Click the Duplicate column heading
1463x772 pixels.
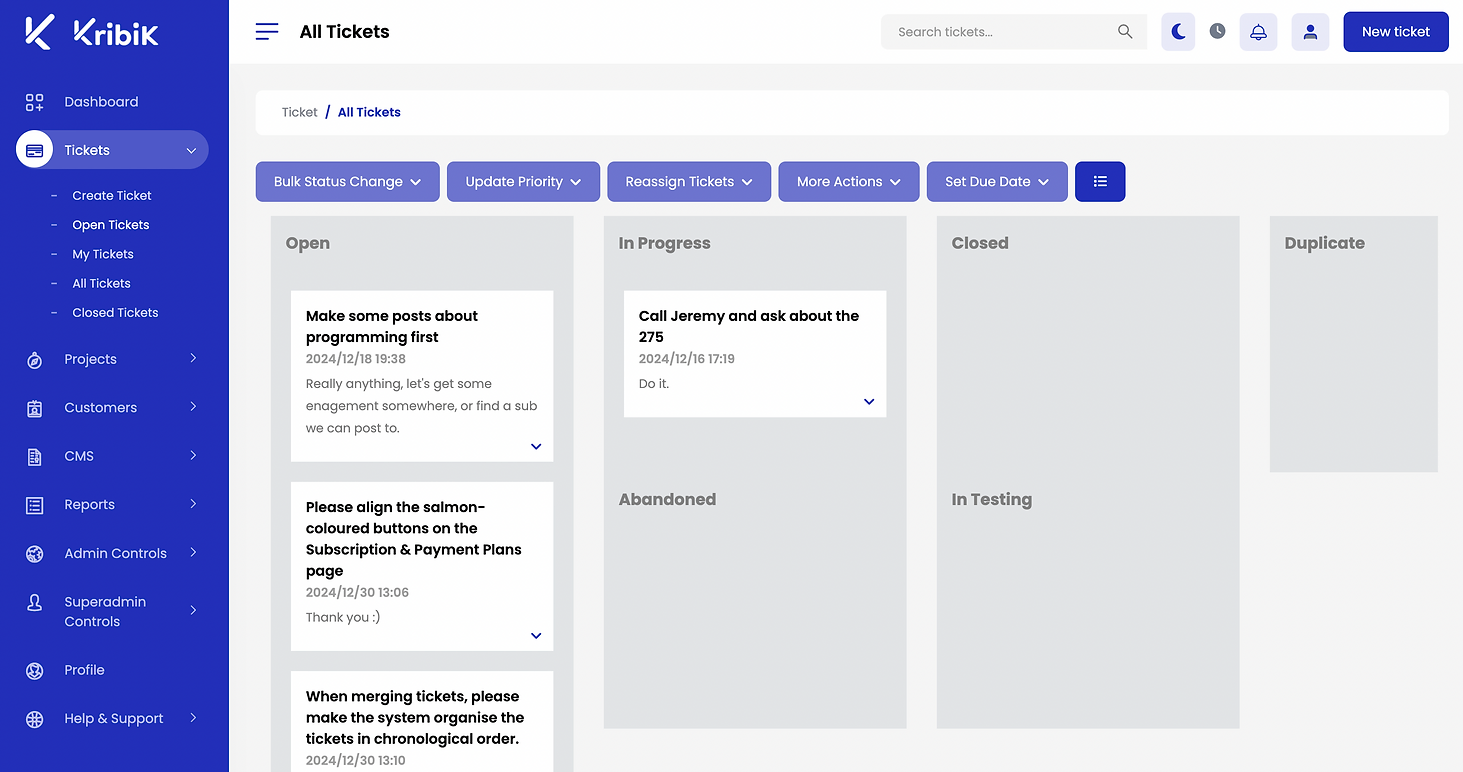pyautogui.click(x=1325, y=243)
